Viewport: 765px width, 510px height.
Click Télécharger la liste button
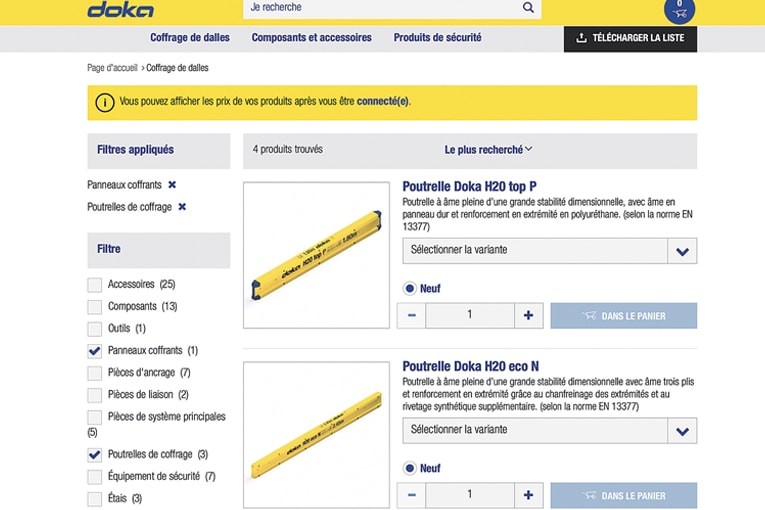(630, 39)
